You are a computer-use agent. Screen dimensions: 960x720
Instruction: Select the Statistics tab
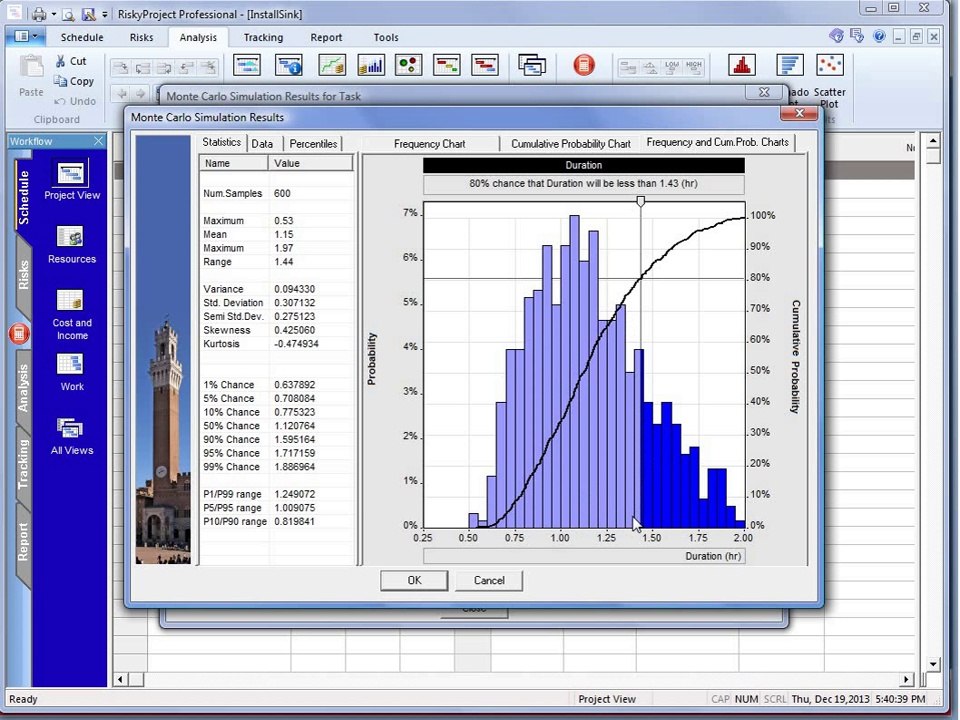pyautogui.click(x=222, y=142)
